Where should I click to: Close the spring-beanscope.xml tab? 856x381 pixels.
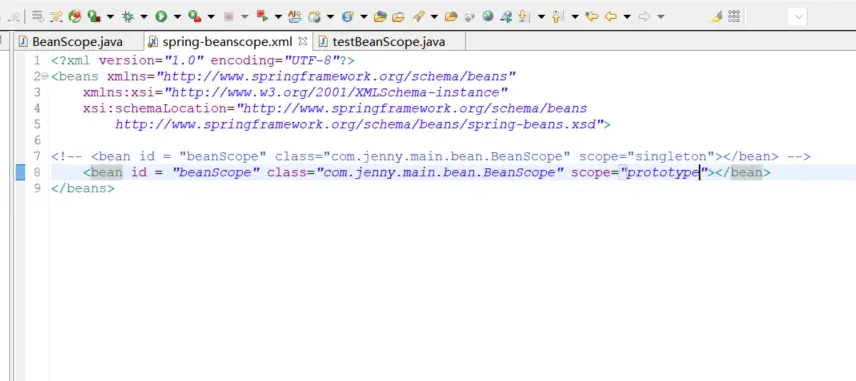(x=303, y=41)
